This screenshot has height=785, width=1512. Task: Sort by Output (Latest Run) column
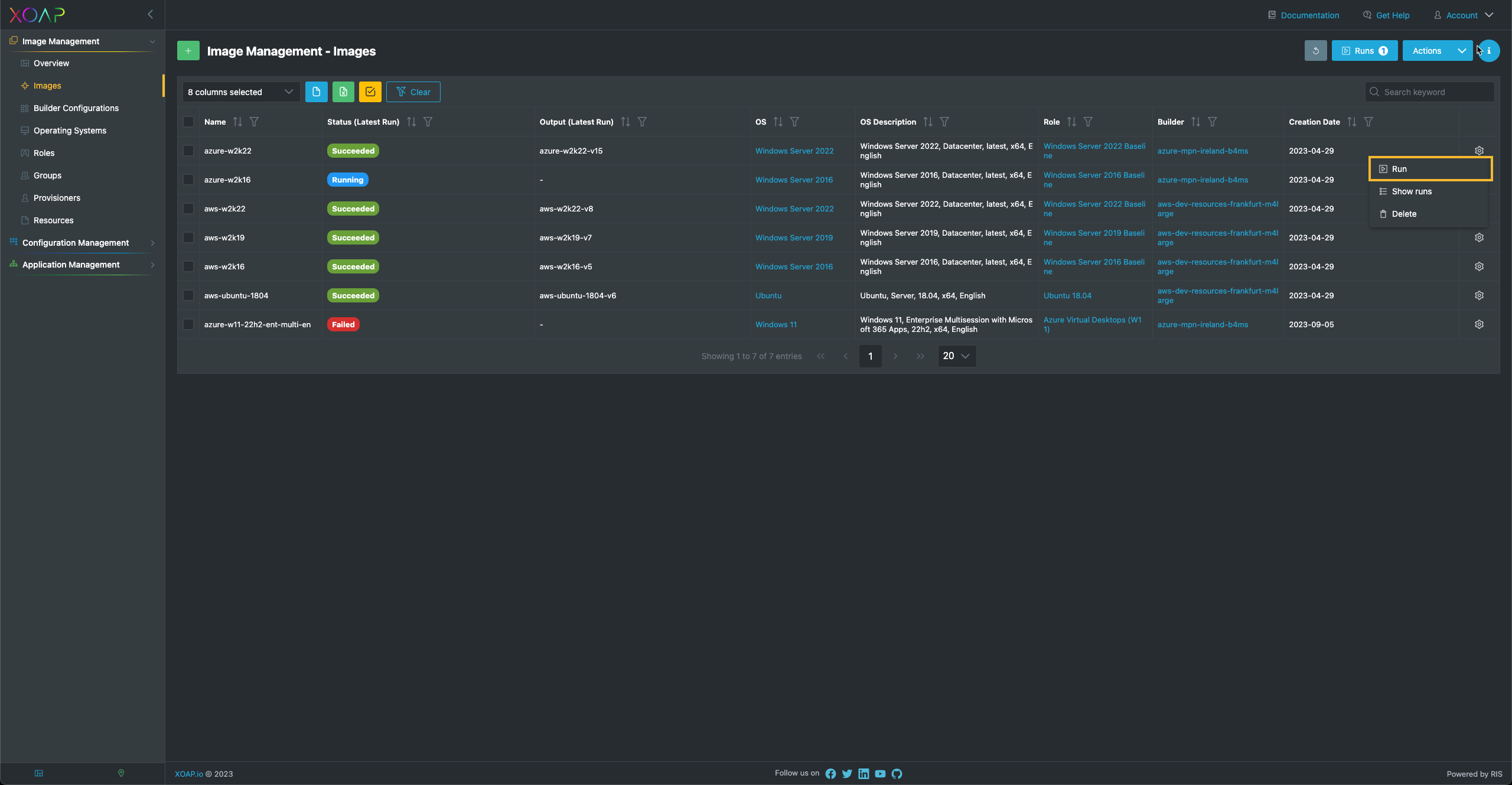click(x=625, y=122)
